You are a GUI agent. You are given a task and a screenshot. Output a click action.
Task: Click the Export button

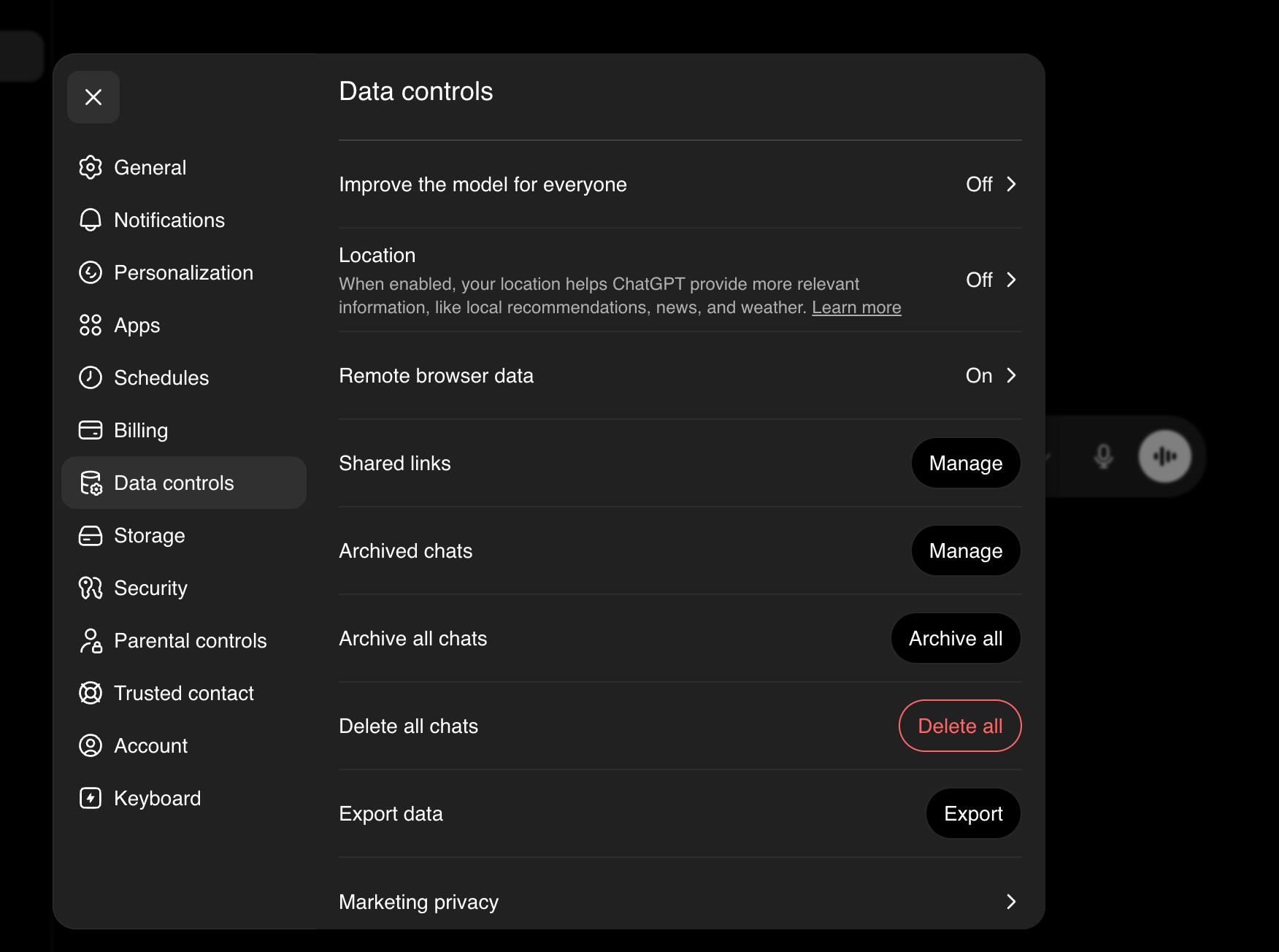coord(973,813)
